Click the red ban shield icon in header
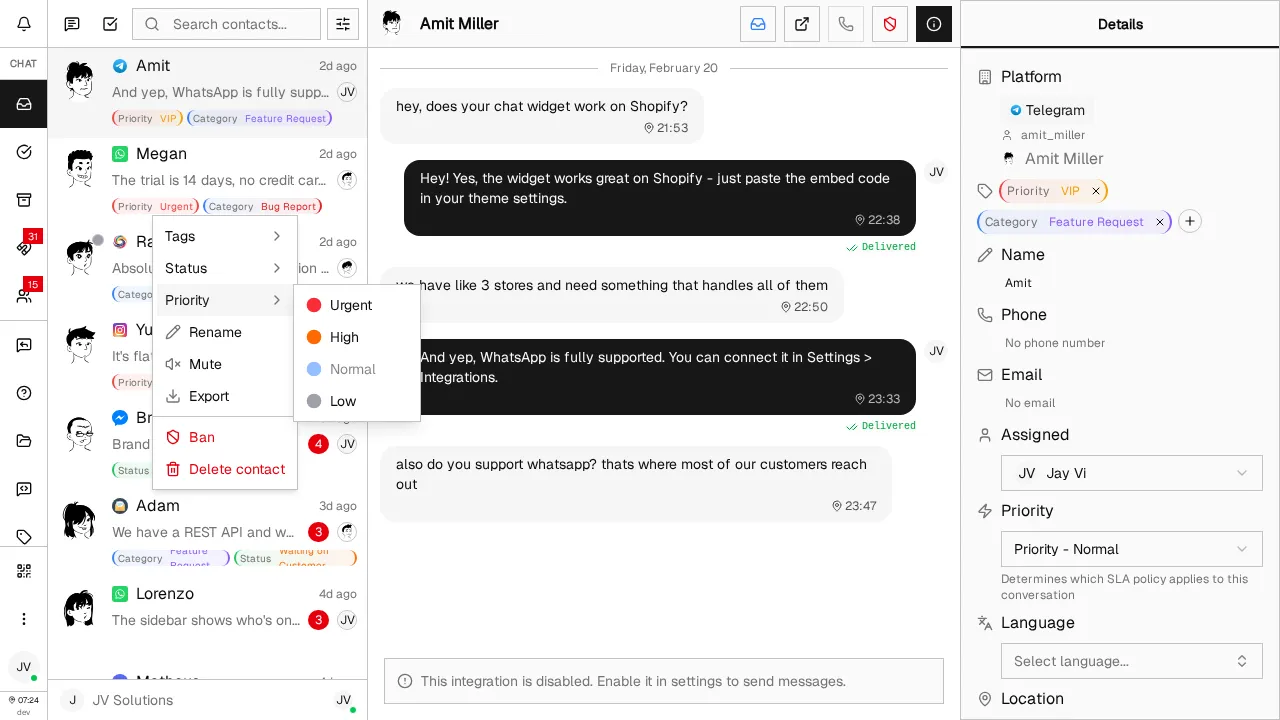This screenshot has width=1280, height=720. pos(890,24)
